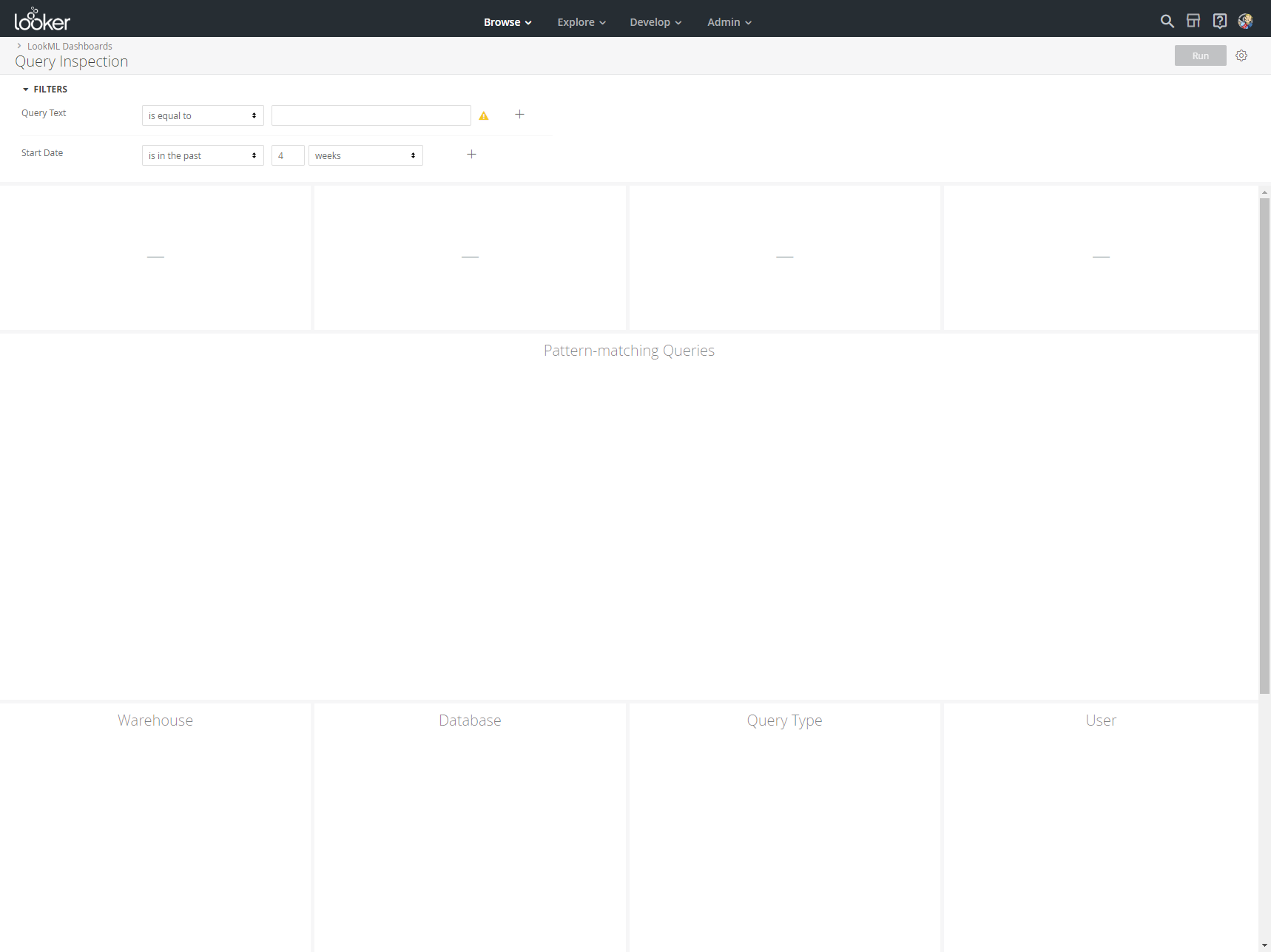
Task: Click the Marketplace icon in the header
Action: click(1193, 21)
